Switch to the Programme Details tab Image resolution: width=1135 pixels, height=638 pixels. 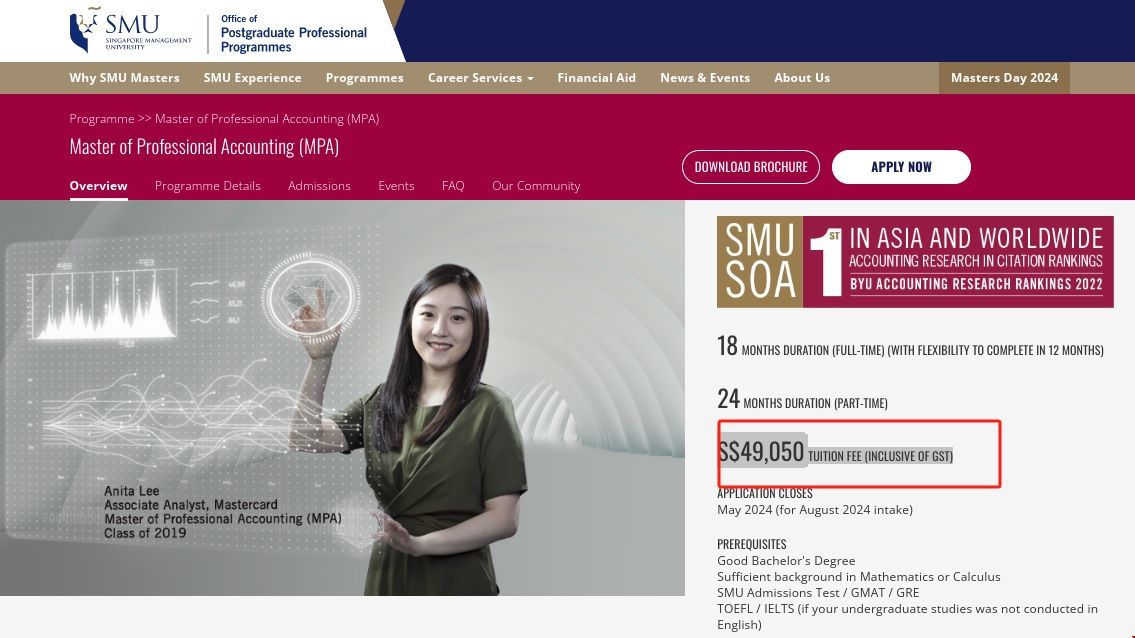pos(207,185)
